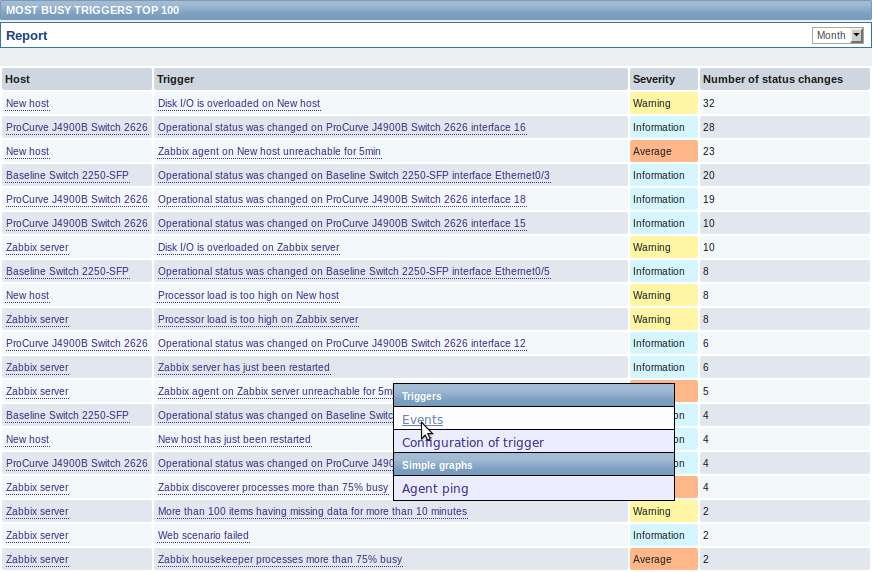
Task: Click 'More than 100 items having missing data' trigger
Action: pos(312,512)
